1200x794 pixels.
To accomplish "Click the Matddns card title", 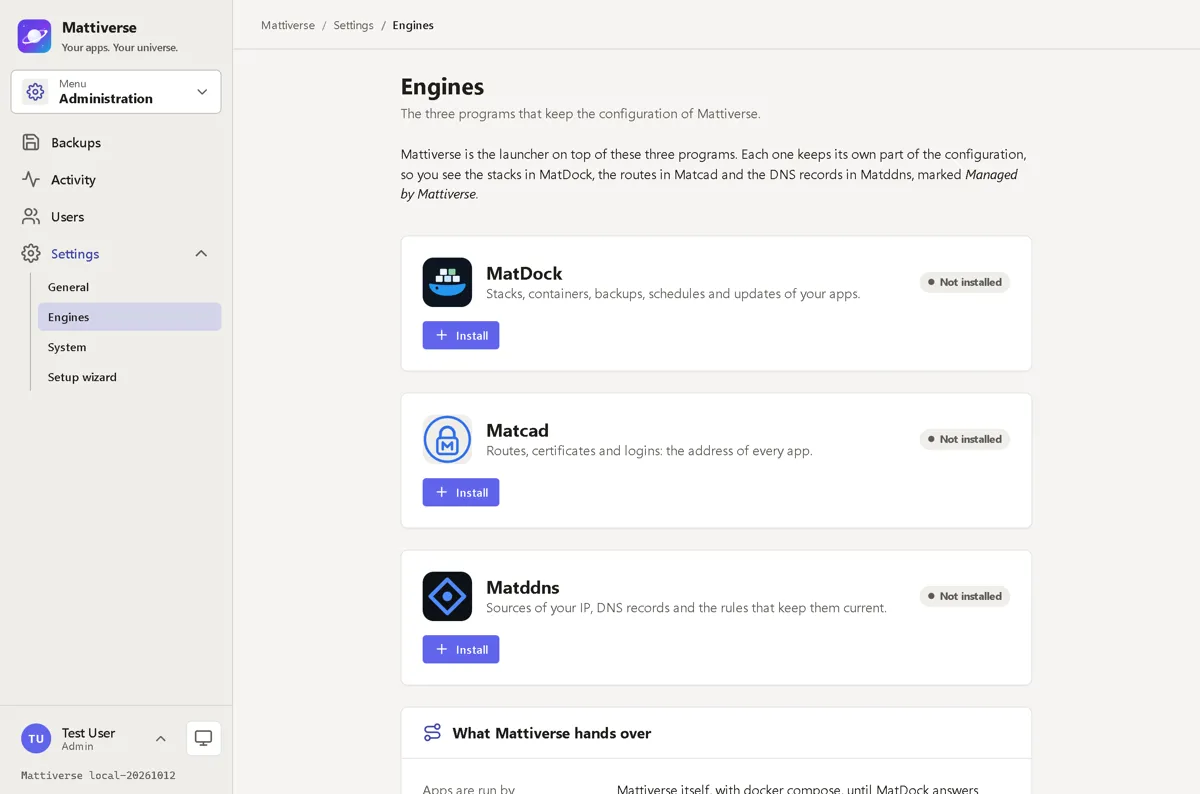I will (x=523, y=587).
